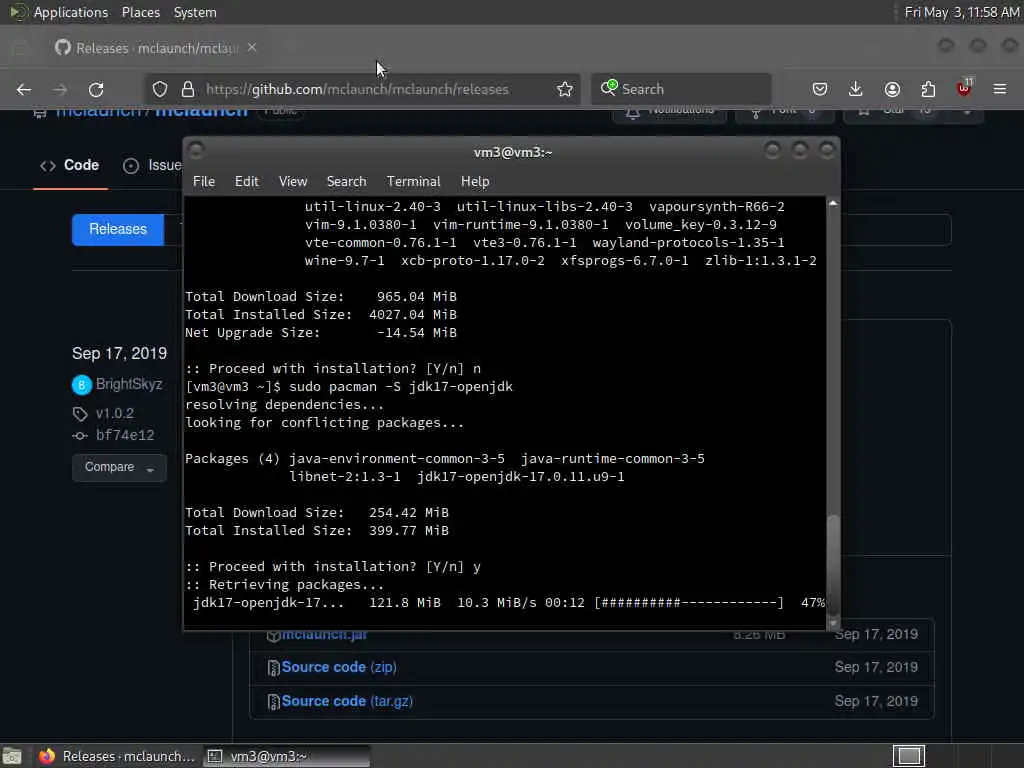Close the Releases mclaunch browser tab

(x=252, y=48)
